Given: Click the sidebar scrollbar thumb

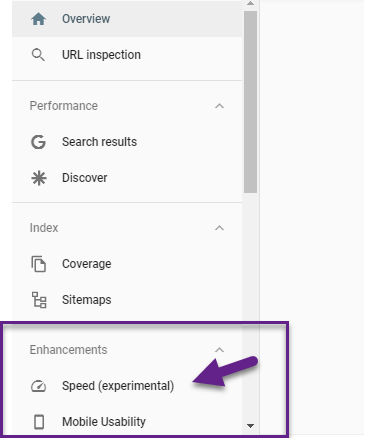Looking at the screenshot, I should pos(250,102).
